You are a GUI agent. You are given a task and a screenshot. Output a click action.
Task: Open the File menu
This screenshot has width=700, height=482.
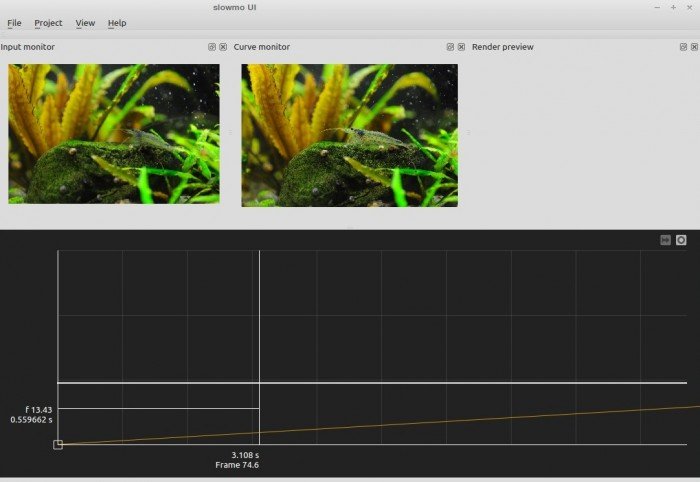point(14,23)
